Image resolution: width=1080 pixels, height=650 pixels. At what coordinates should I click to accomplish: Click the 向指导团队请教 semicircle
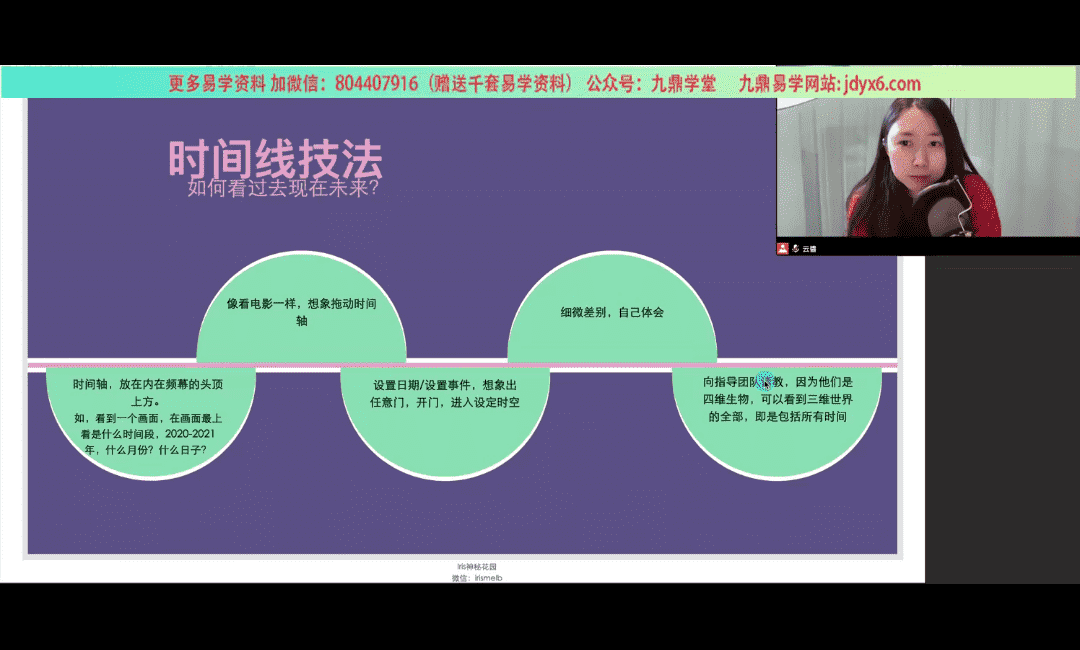[776, 398]
